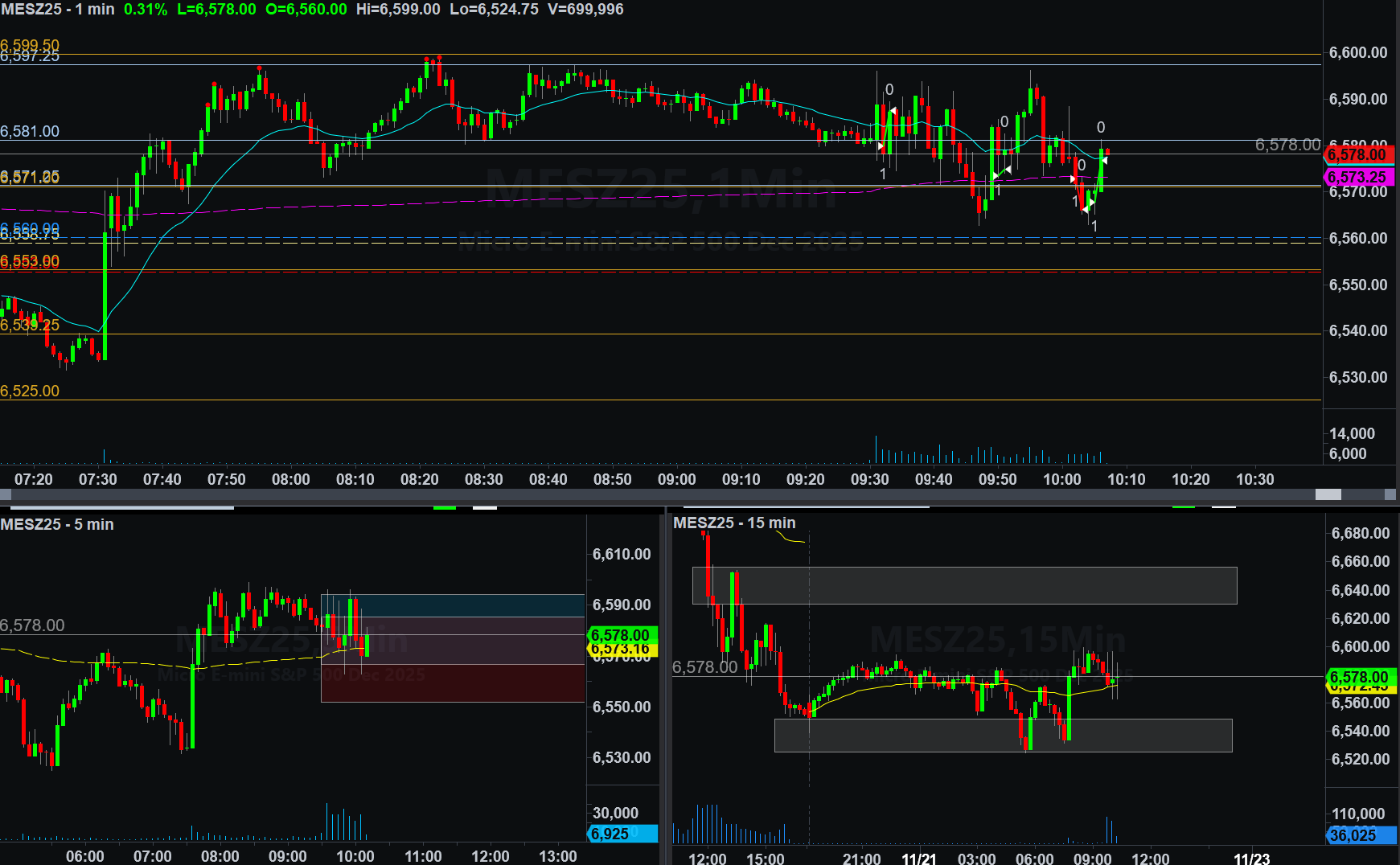The width and height of the screenshot is (1400, 865).
Task: Click the 6,581.00 price level label
Action: point(30,131)
